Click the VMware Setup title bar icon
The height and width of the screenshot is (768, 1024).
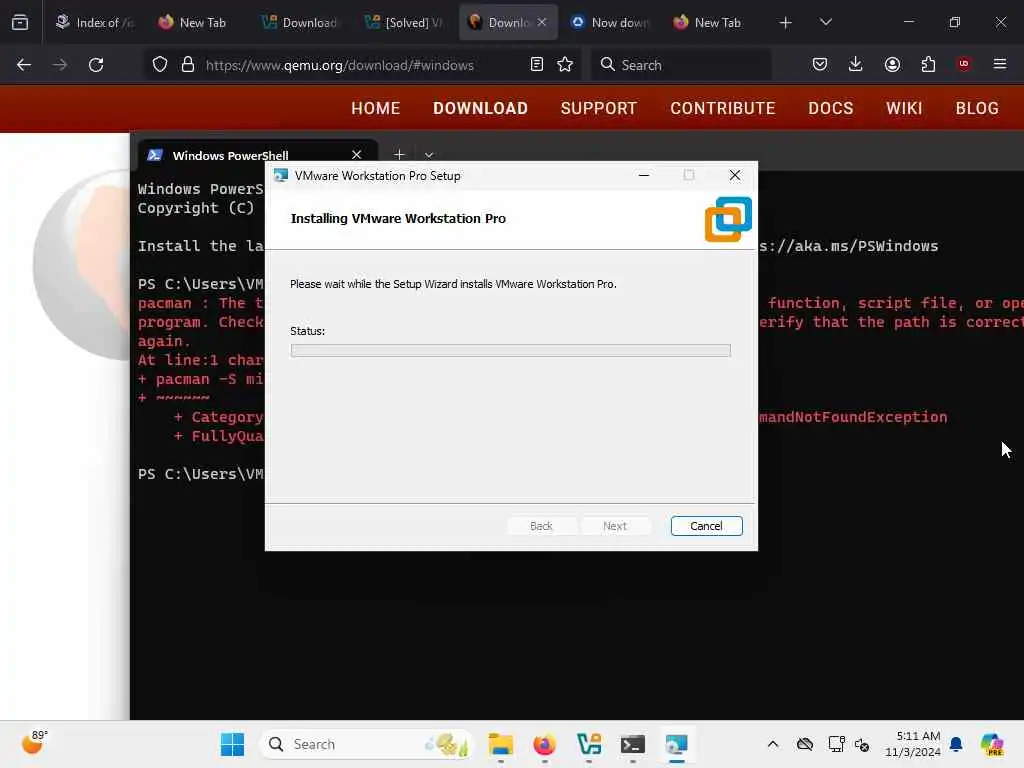[x=281, y=176]
